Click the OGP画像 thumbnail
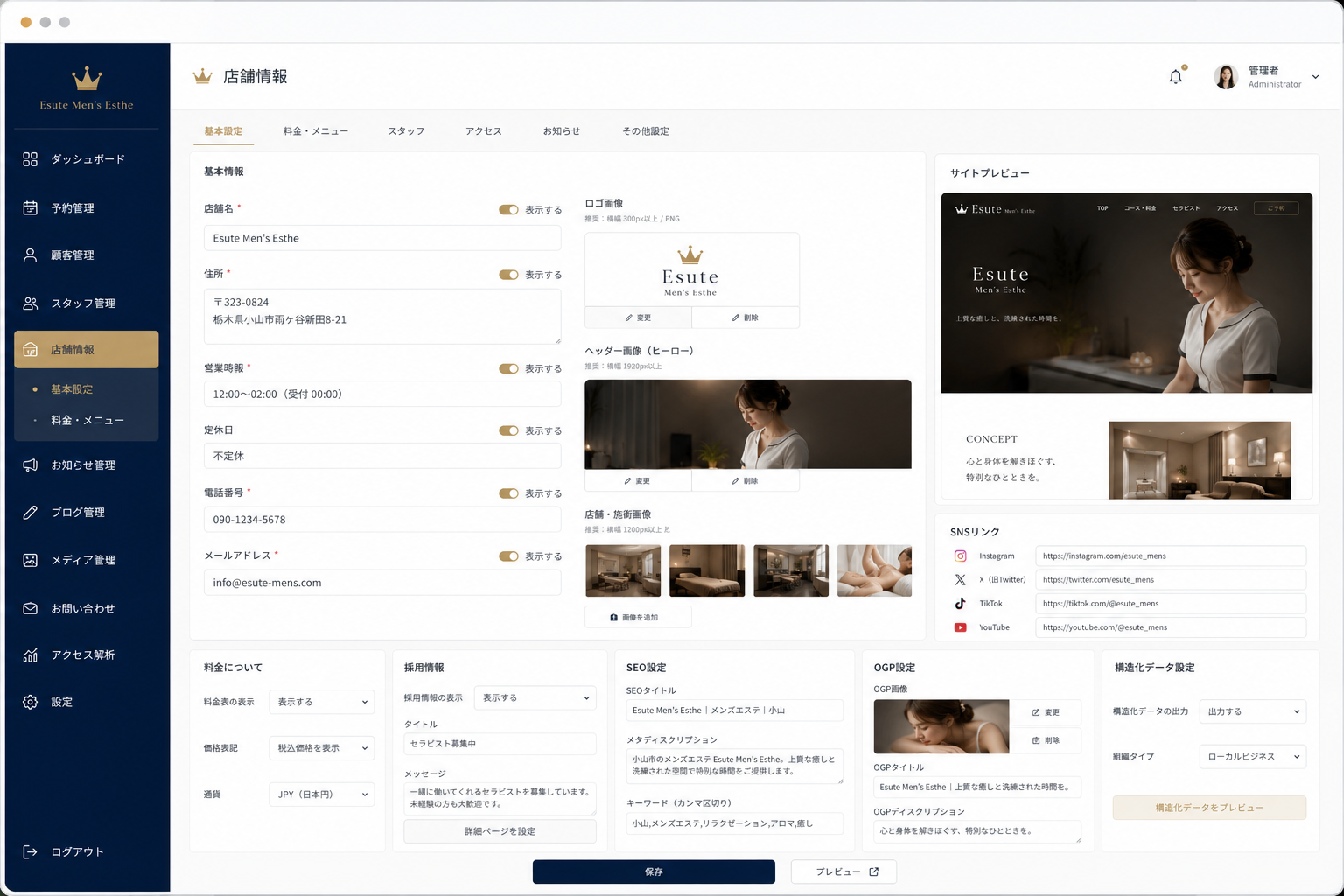 click(941, 726)
